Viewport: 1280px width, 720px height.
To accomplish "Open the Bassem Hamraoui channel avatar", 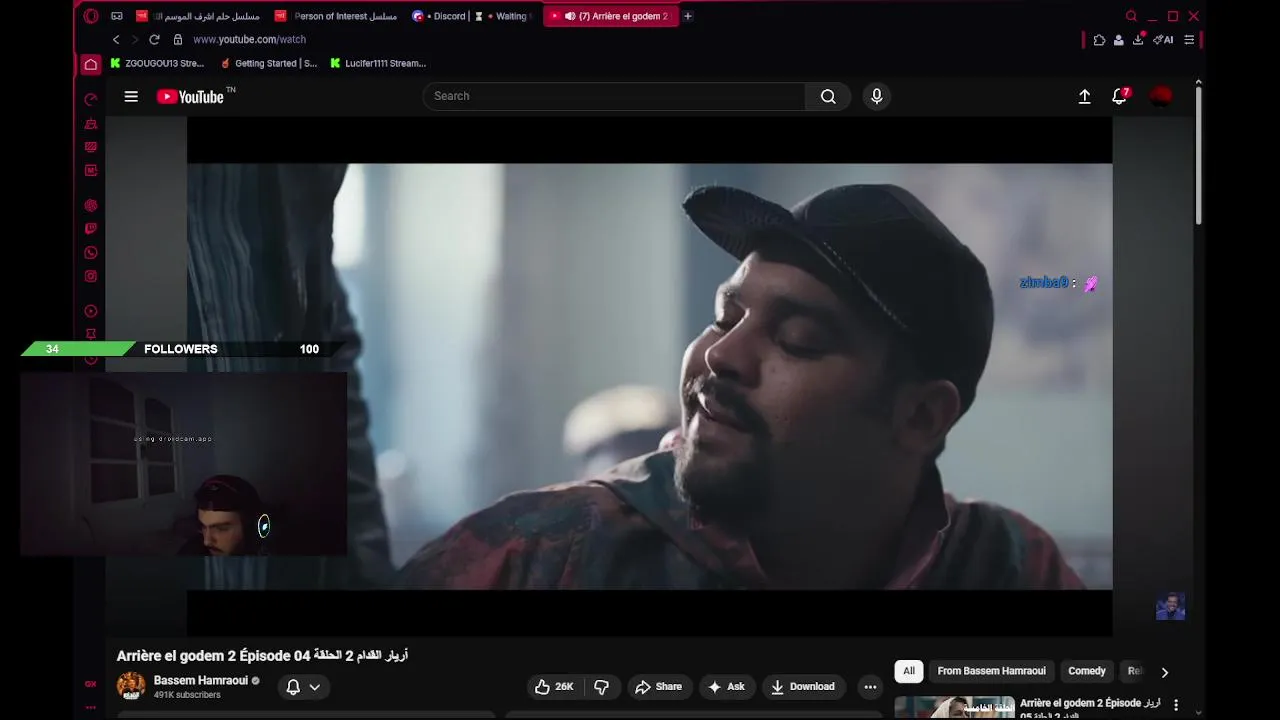I will pos(131,686).
